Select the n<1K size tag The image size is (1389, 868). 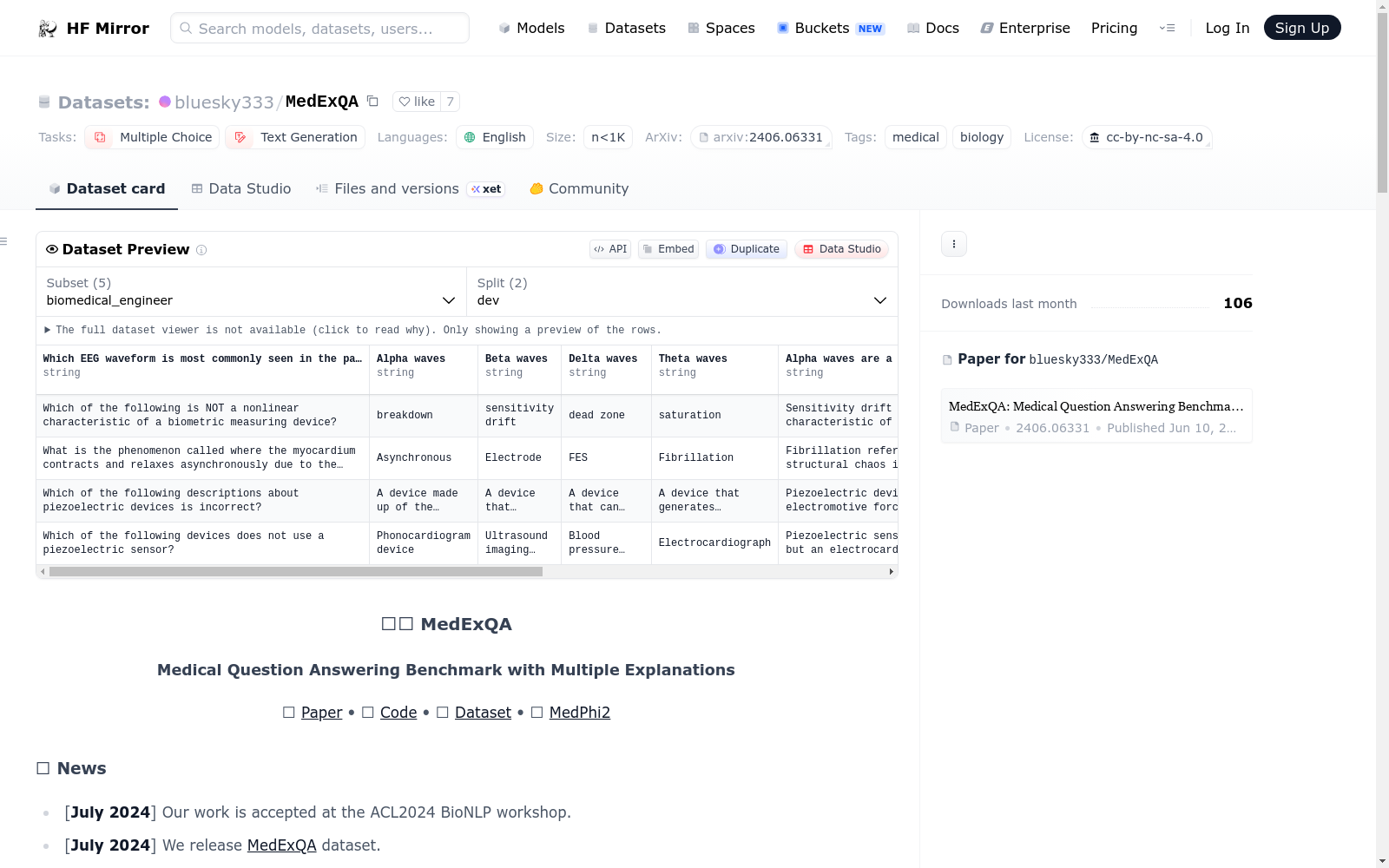pos(609,137)
